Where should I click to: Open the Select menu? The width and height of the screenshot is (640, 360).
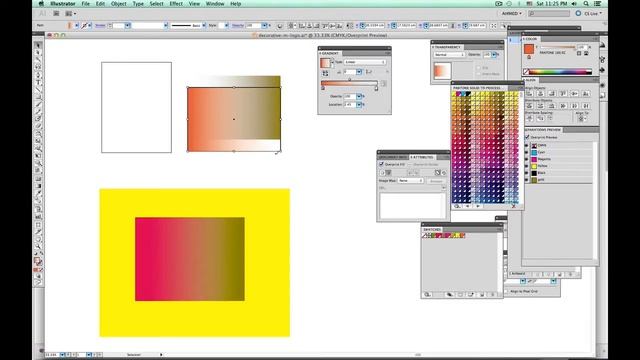coord(156,4)
